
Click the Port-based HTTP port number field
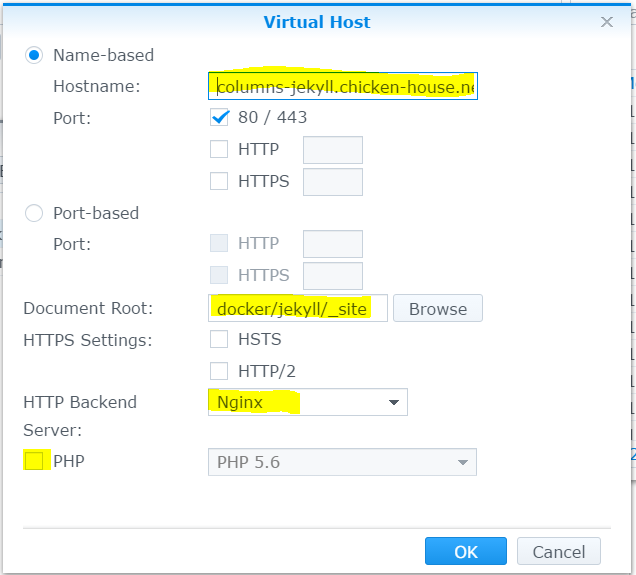tap(332, 244)
